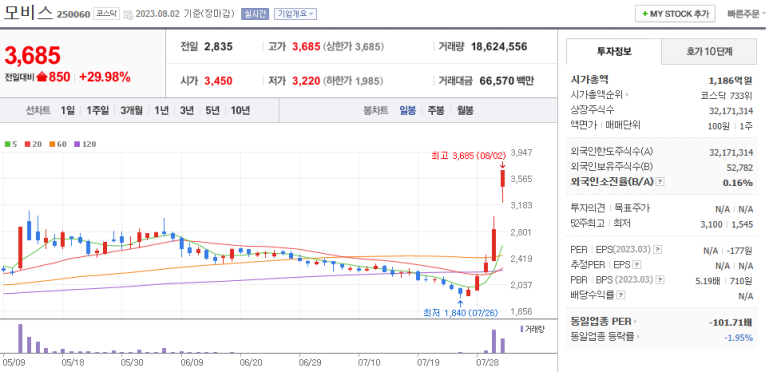Select the 일봉 candle chart

[x=408, y=110]
